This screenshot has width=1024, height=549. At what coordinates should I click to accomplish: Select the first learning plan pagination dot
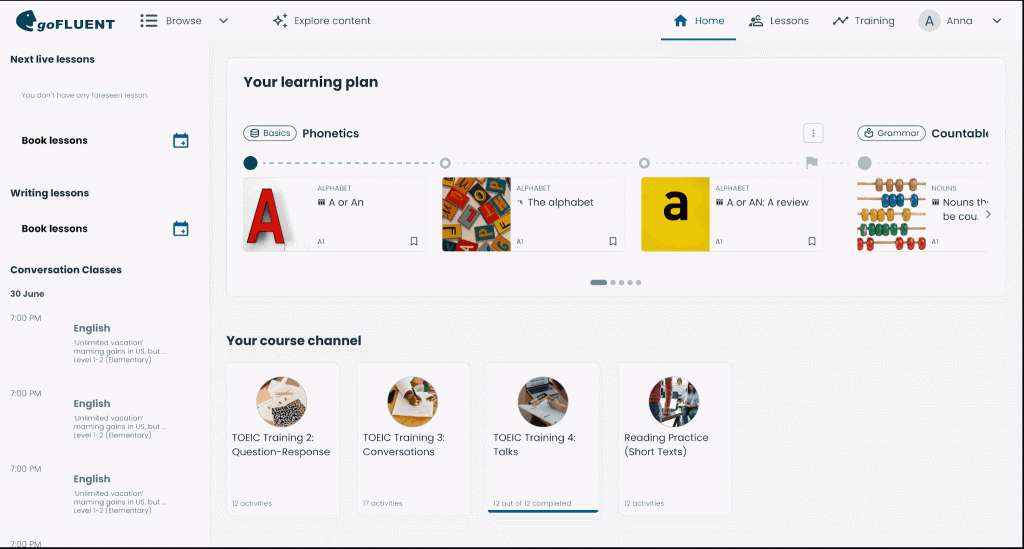[x=598, y=283]
